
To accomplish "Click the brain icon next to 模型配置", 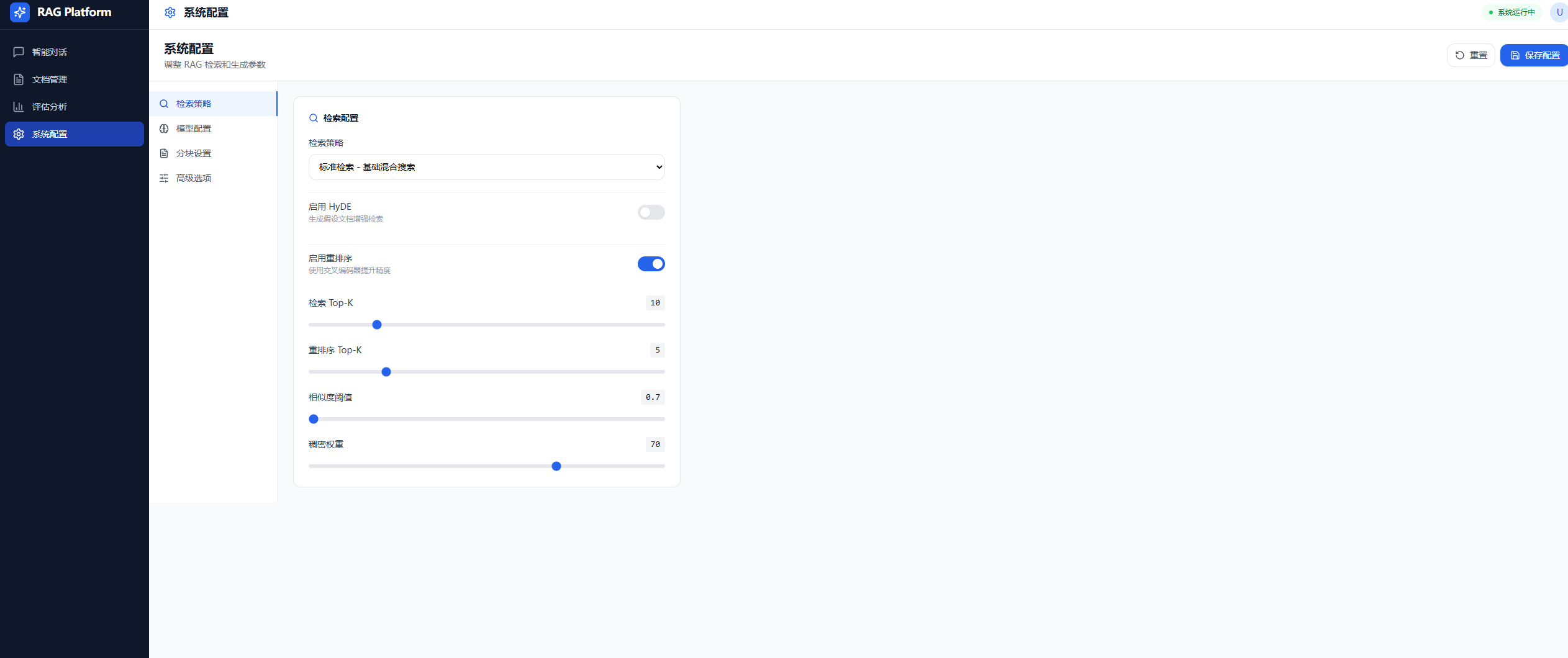I will (164, 128).
